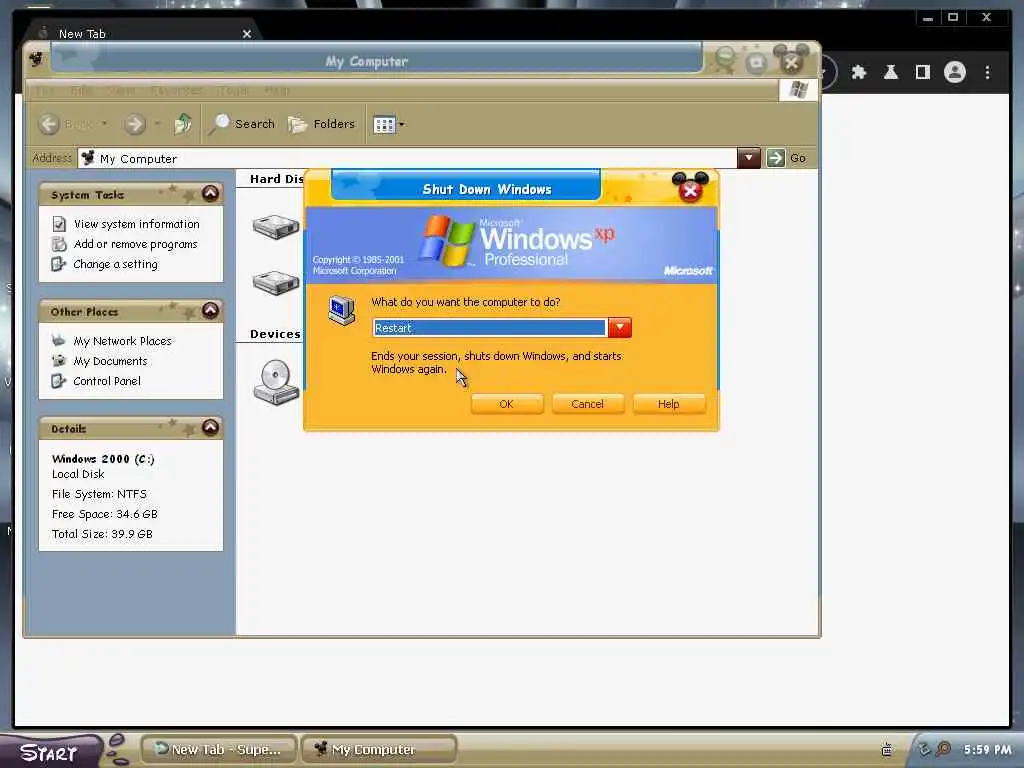This screenshot has height=768, width=1024.
Task: Switch to New Tab taskbar button
Action: coord(218,750)
